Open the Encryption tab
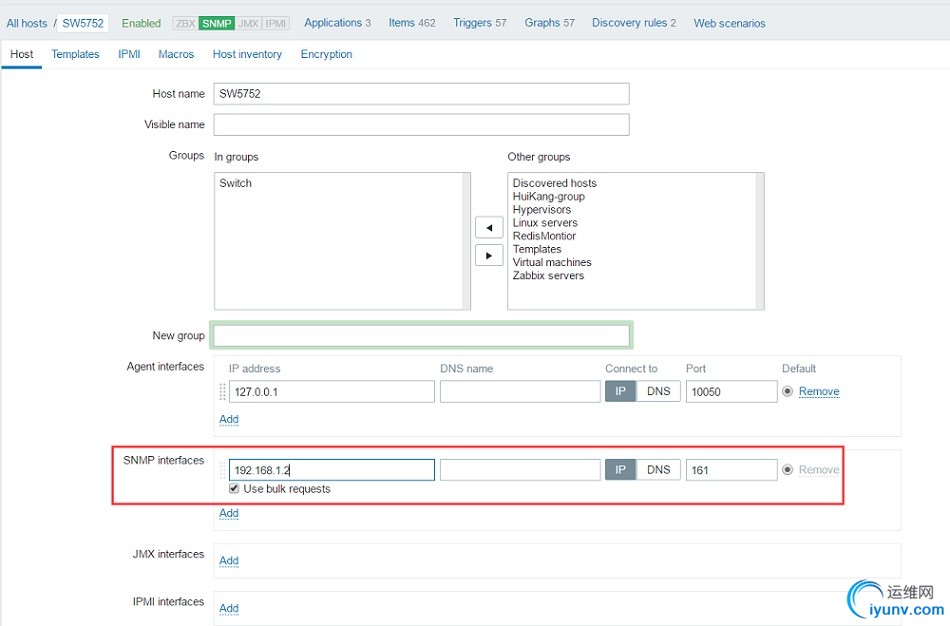The height and width of the screenshot is (626, 950). (x=327, y=54)
